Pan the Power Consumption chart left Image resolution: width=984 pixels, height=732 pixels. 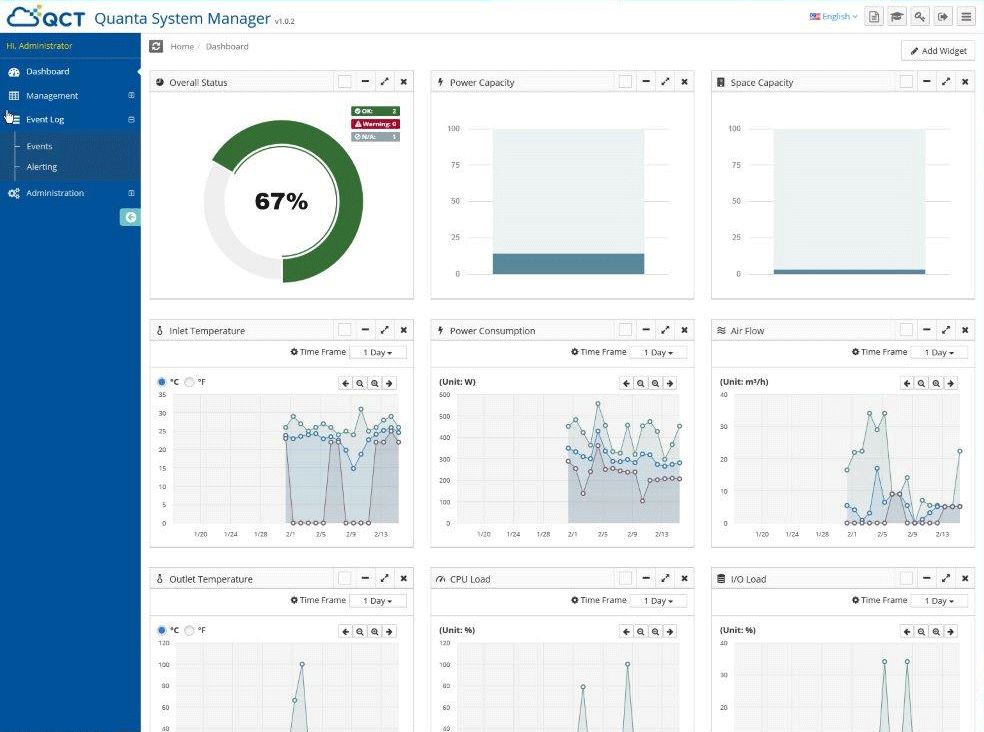(x=626, y=383)
